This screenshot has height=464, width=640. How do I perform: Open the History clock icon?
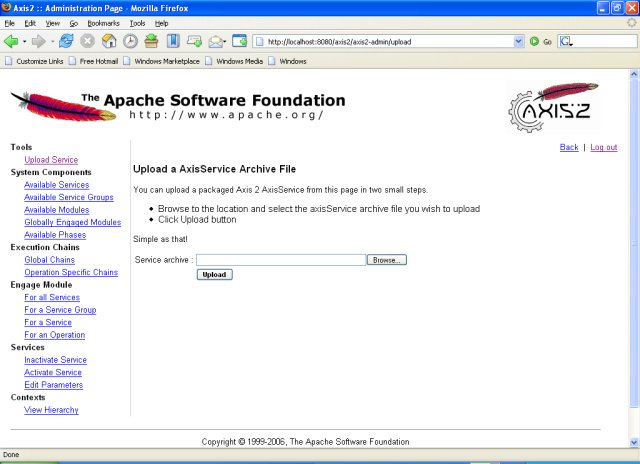click(130, 41)
